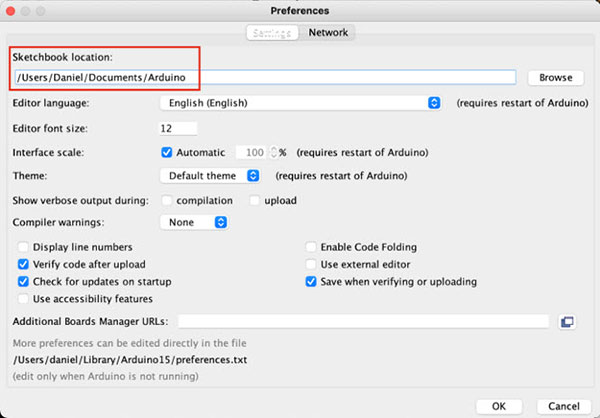This screenshot has height=418, width=600.
Task: Expand the Theme dropdown menu
Action: [x=210, y=176]
